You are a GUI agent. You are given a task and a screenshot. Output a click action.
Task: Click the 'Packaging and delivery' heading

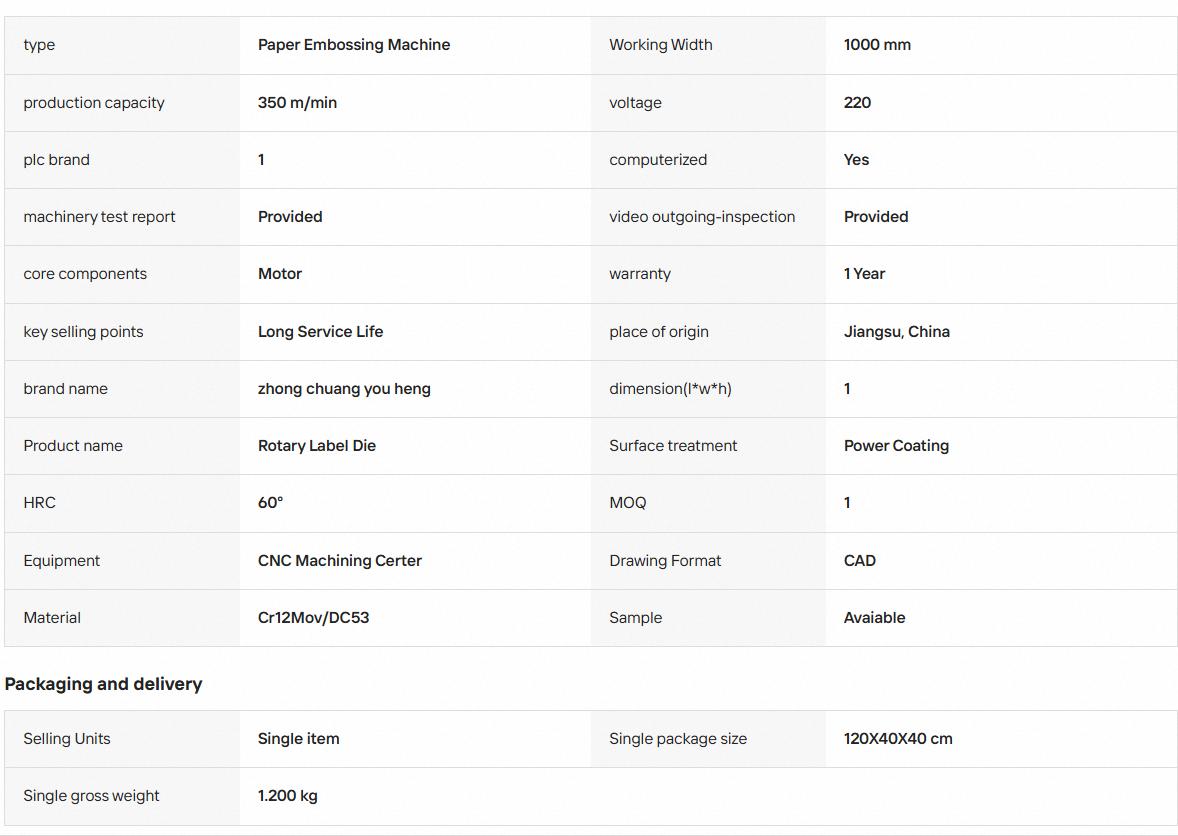(103, 684)
